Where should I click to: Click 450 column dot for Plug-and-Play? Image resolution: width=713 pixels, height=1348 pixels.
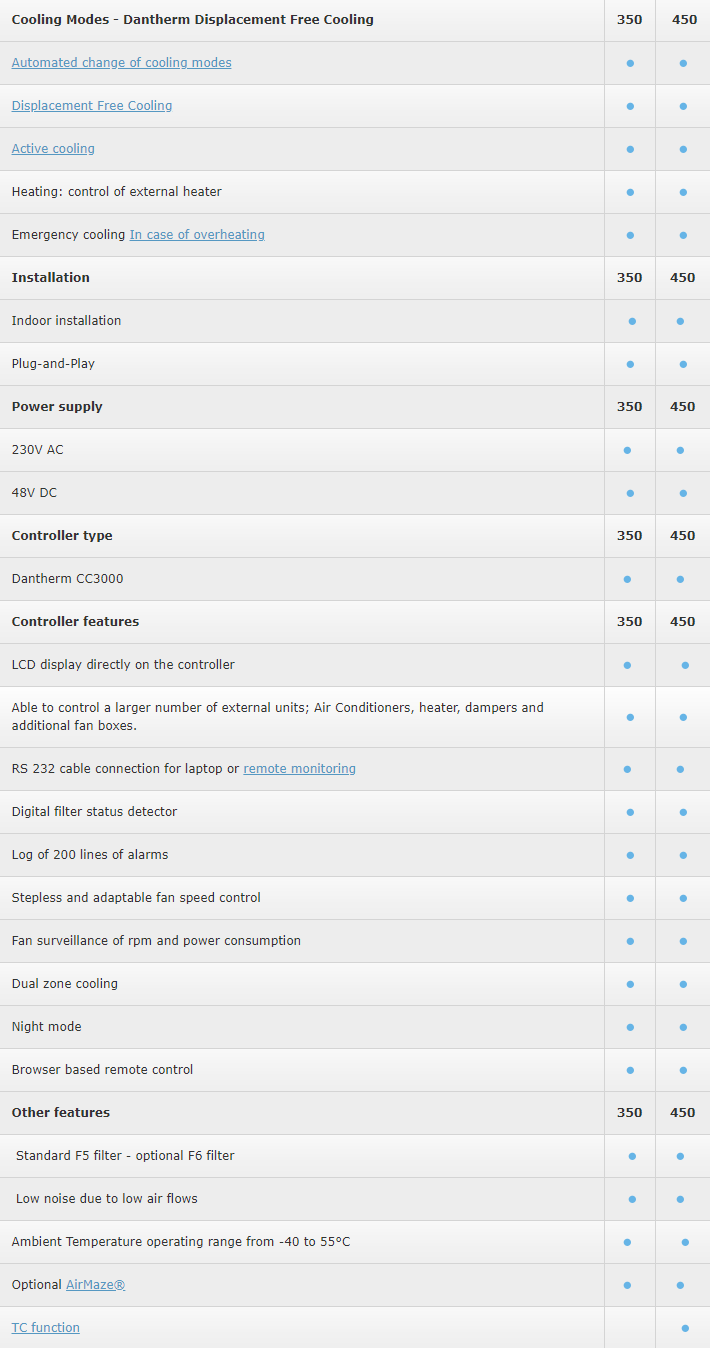pyautogui.click(x=683, y=364)
